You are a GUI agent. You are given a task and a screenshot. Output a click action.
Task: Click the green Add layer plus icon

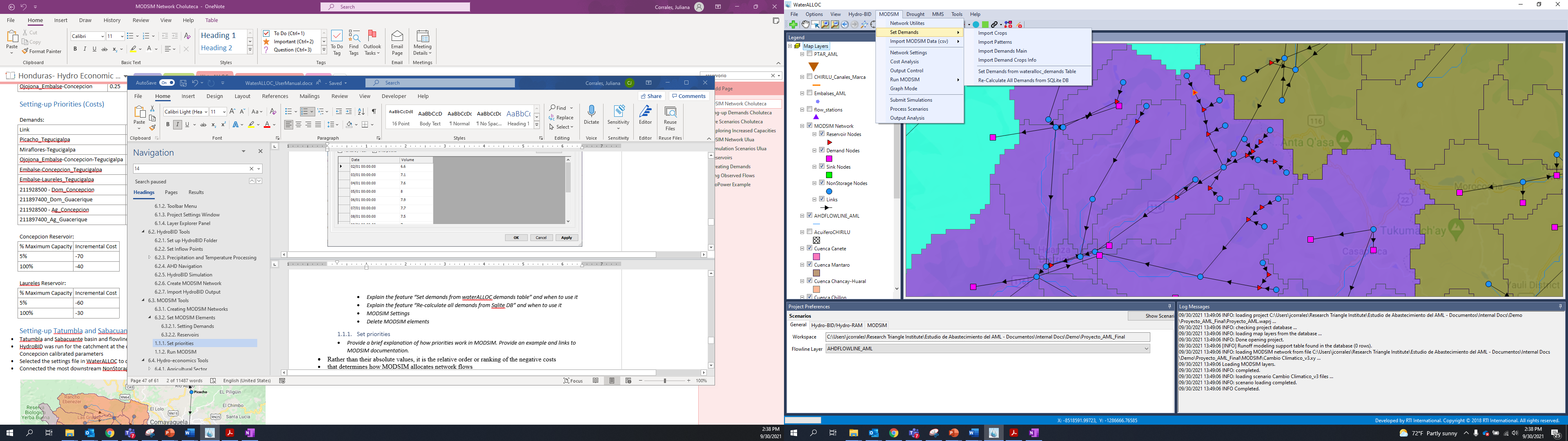pos(793,24)
